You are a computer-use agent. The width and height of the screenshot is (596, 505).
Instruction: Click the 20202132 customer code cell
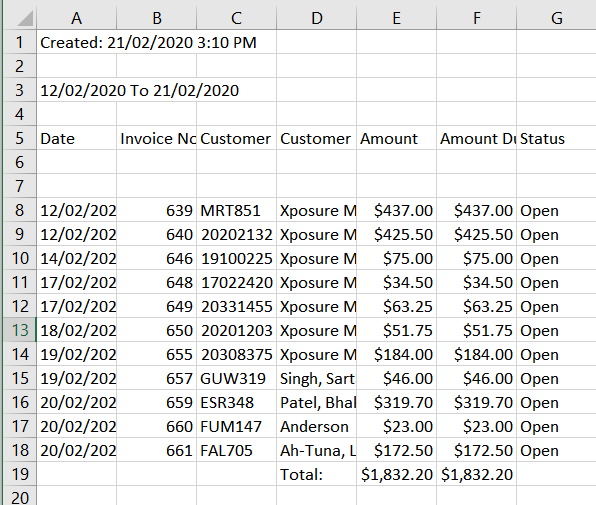(x=236, y=234)
